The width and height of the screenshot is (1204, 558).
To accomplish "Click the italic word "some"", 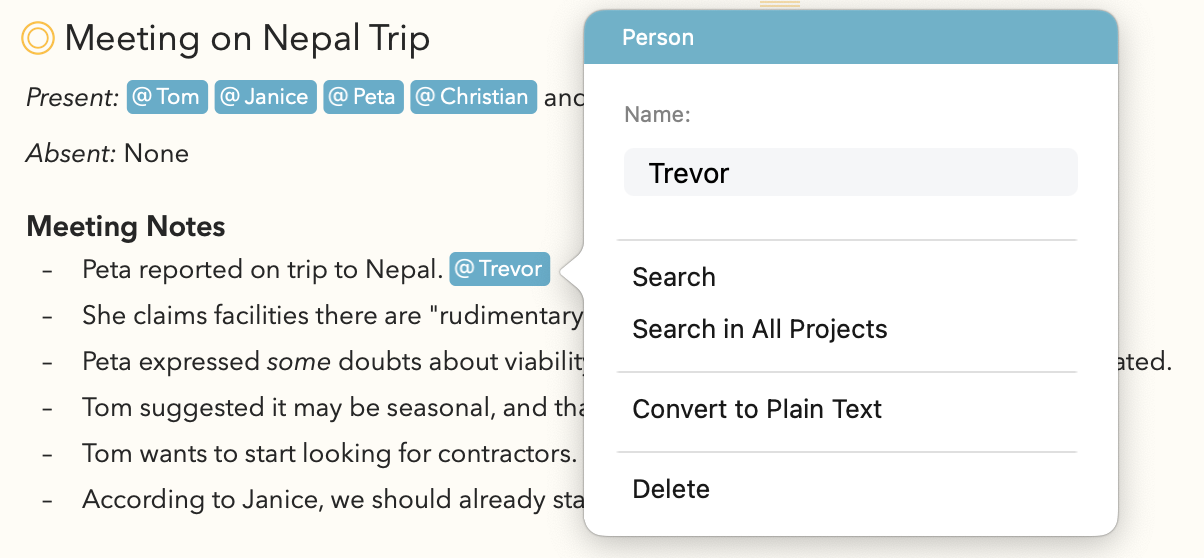I will [x=299, y=361].
